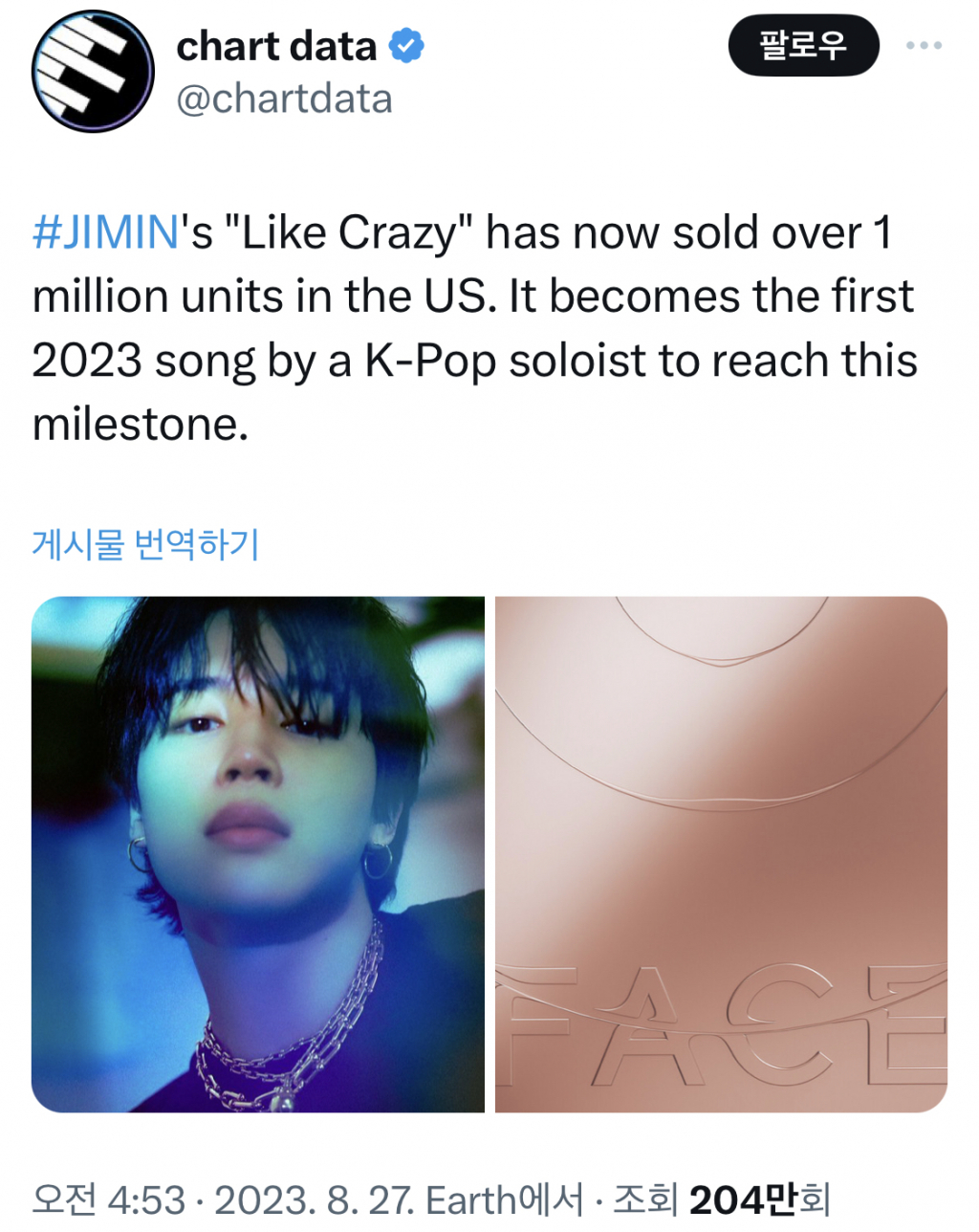This screenshot has width=979, height=1232.
Task: Open the three-dot more options menu
Action: pos(924,45)
